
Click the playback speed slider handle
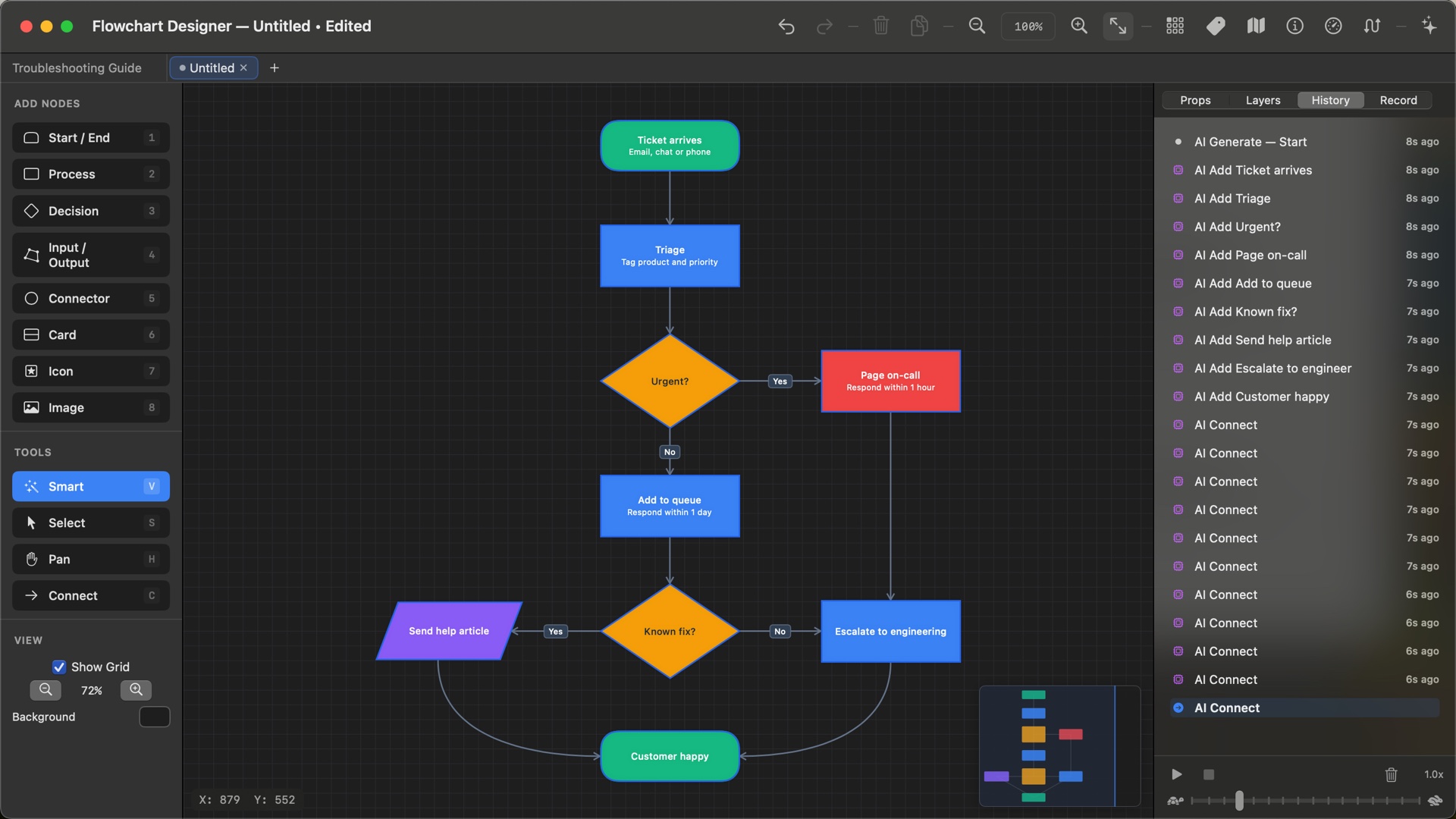click(1239, 801)
